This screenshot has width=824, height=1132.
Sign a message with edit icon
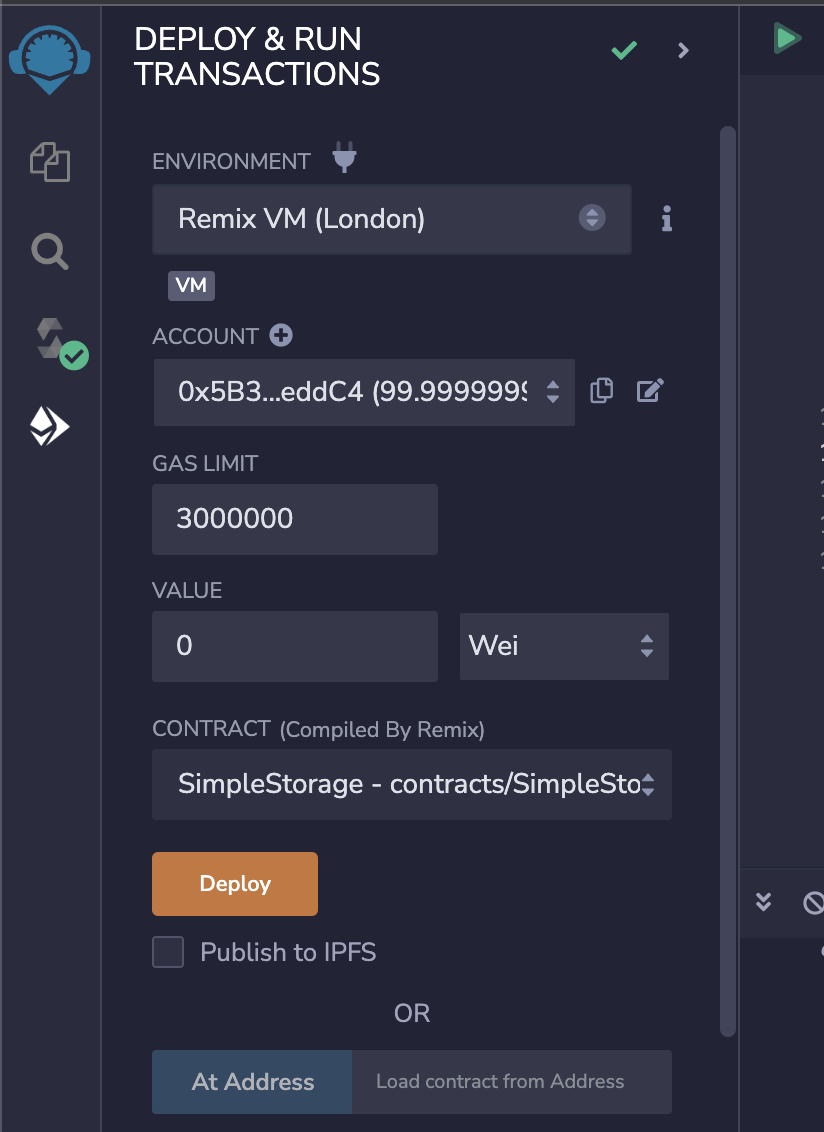click(x=650, y=391)
